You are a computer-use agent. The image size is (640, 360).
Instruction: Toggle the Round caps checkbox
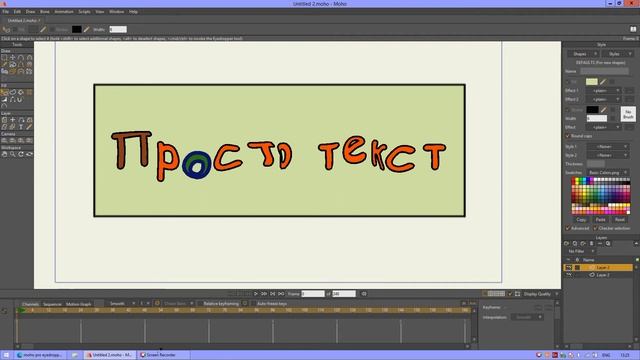pyautogui.click(x=567, y=136)
